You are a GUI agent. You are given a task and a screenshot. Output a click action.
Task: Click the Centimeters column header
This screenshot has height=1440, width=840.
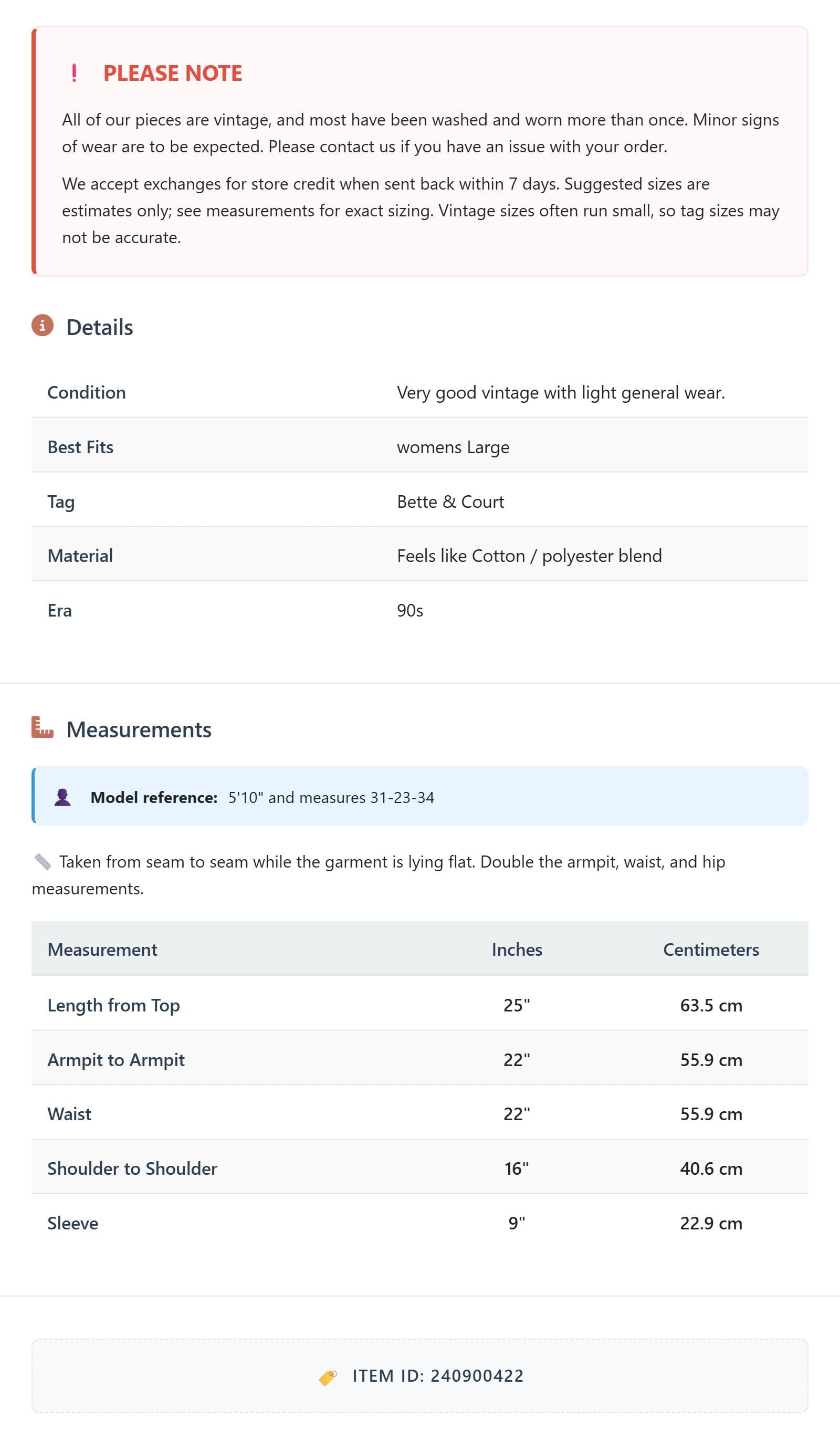[x=711, y=949]
